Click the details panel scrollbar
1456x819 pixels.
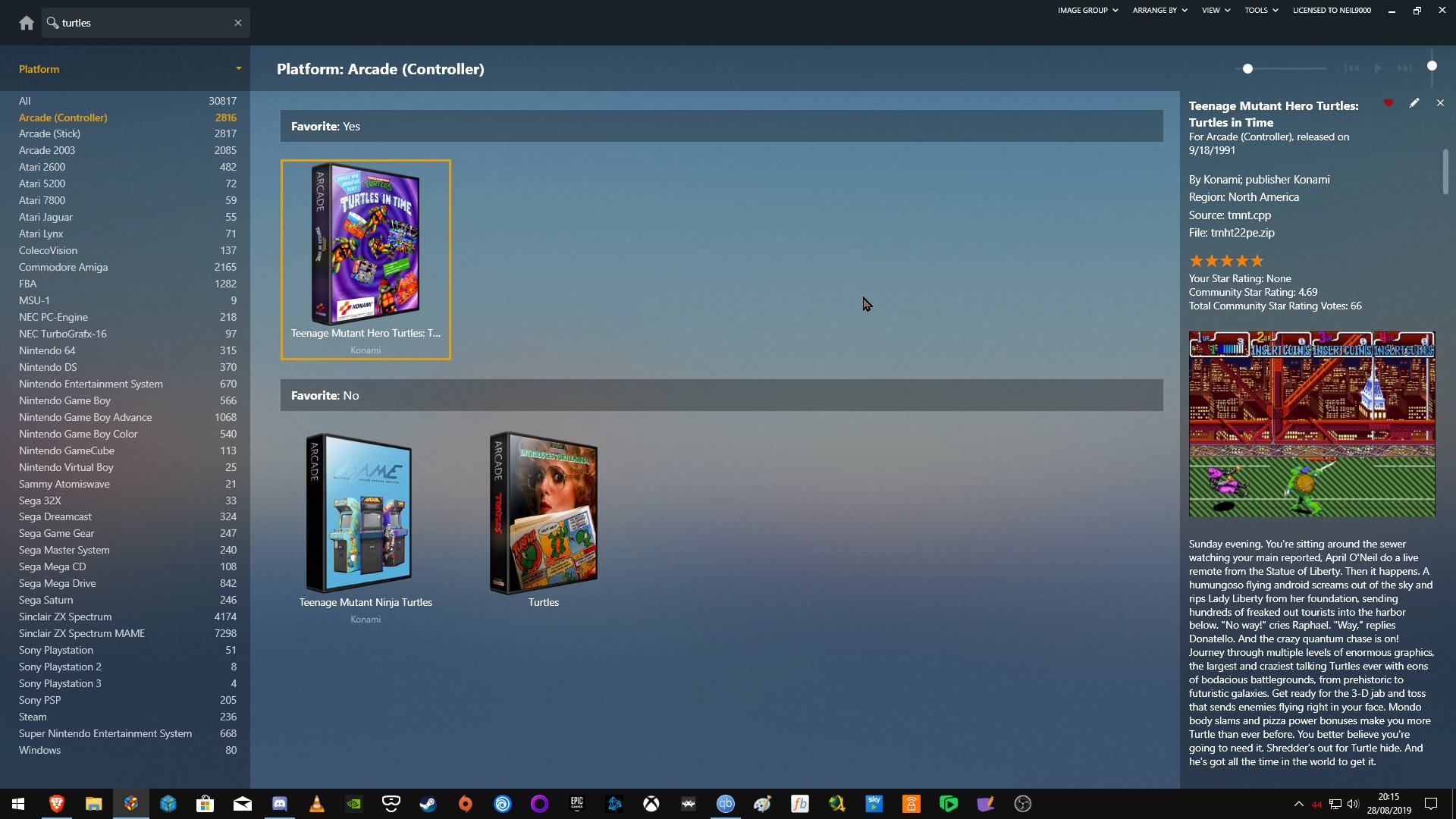(1445, 171)
